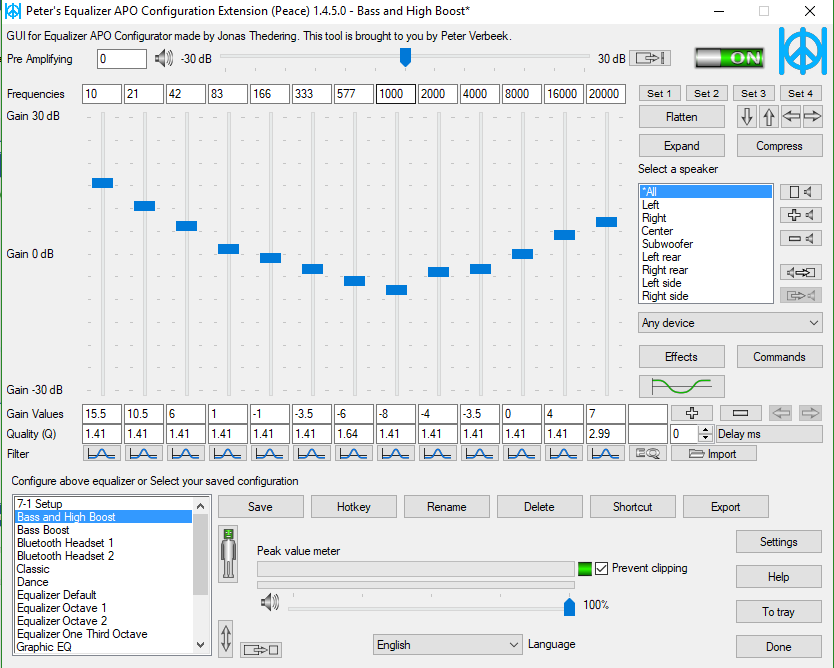
Task: Click the green figure icon by Peak meter
Action: pyautogui.click(x=228, y=553)
